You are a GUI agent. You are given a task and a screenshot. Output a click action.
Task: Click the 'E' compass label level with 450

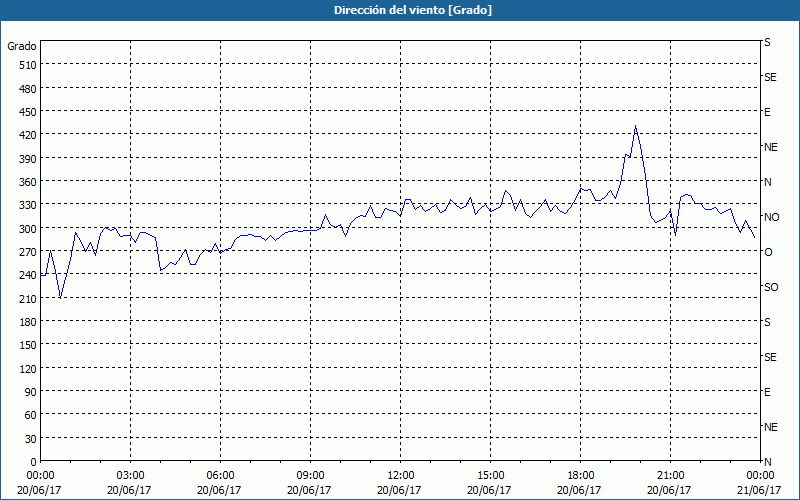pos(767,112)
